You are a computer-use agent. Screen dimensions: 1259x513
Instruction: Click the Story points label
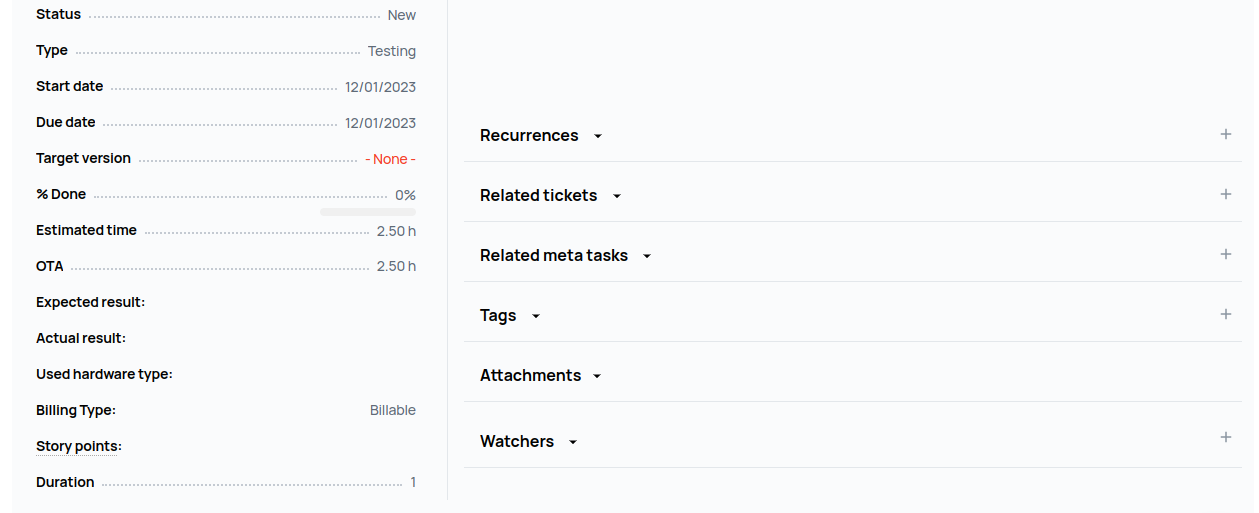(78, 446)
